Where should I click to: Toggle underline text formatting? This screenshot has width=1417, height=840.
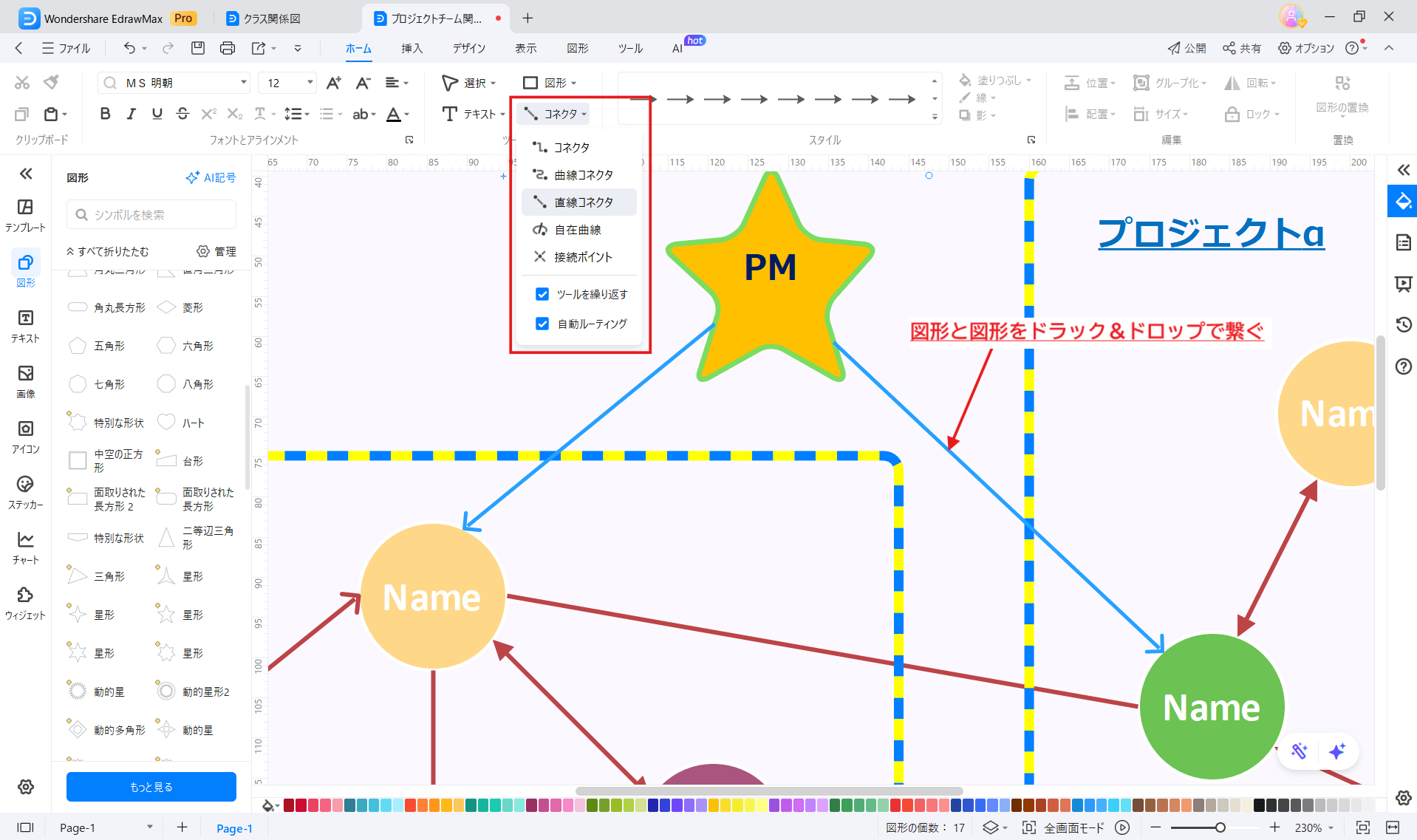pos(157,114)
